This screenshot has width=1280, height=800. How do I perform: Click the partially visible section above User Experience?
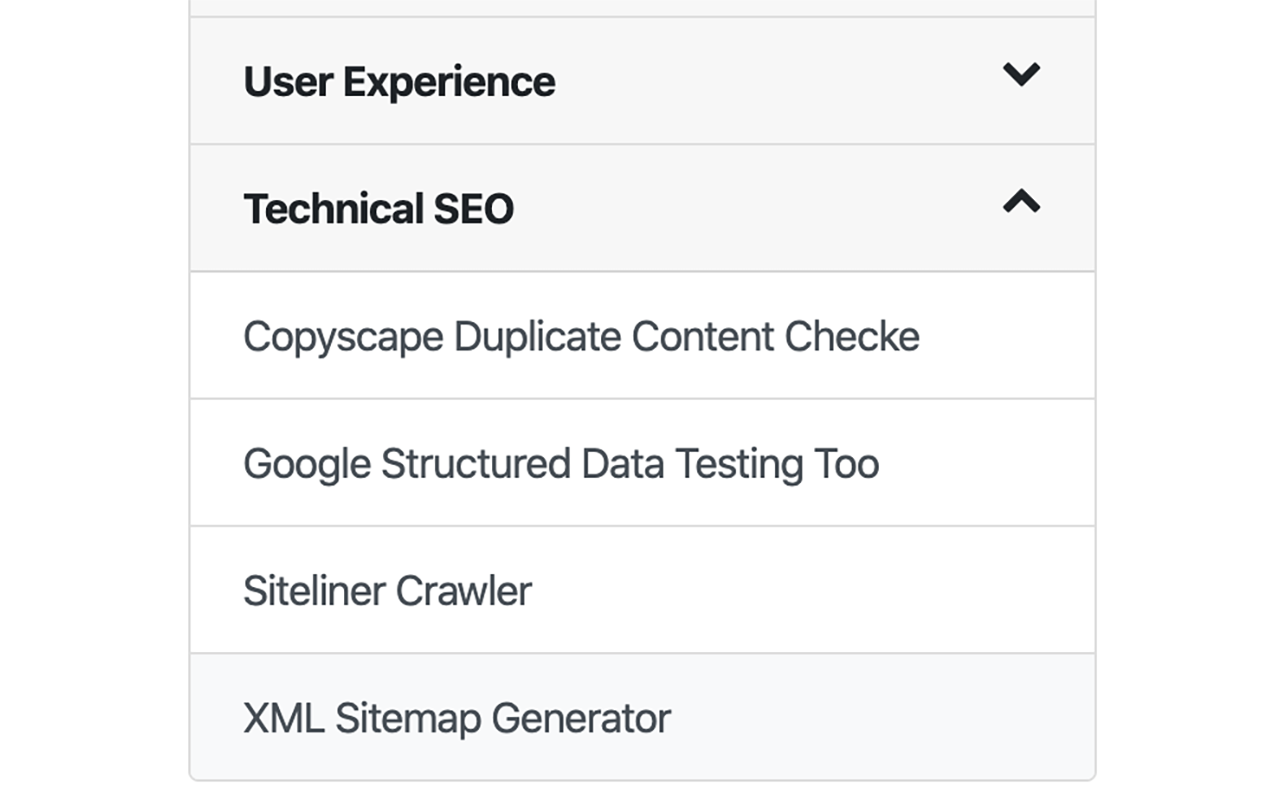point(640,6)
